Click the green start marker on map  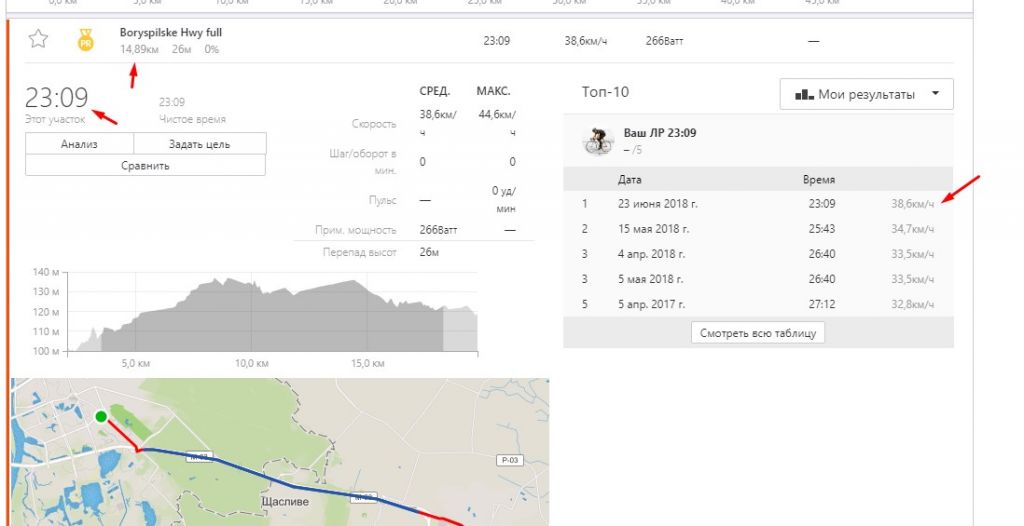(x=100, y=416)
